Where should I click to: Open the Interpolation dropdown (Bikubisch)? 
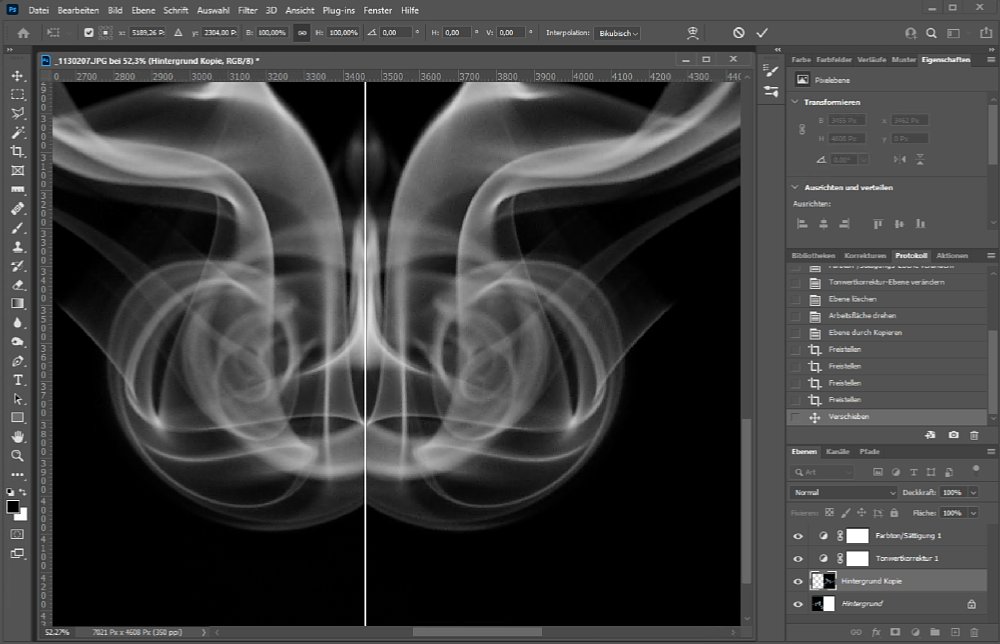[616, 33]
